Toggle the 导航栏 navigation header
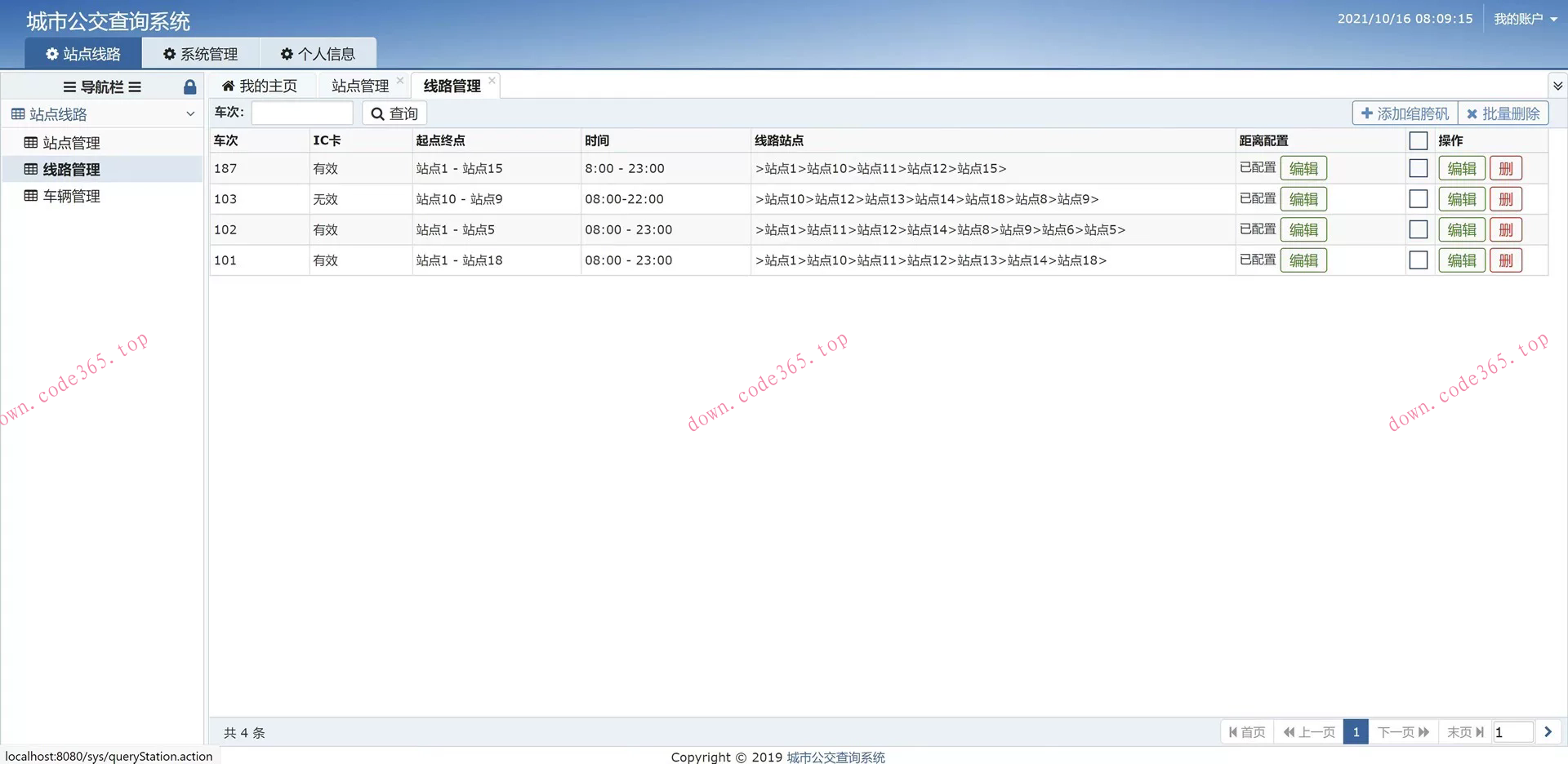The height and width of the screenshot is (764, 1568). [102, 87]
